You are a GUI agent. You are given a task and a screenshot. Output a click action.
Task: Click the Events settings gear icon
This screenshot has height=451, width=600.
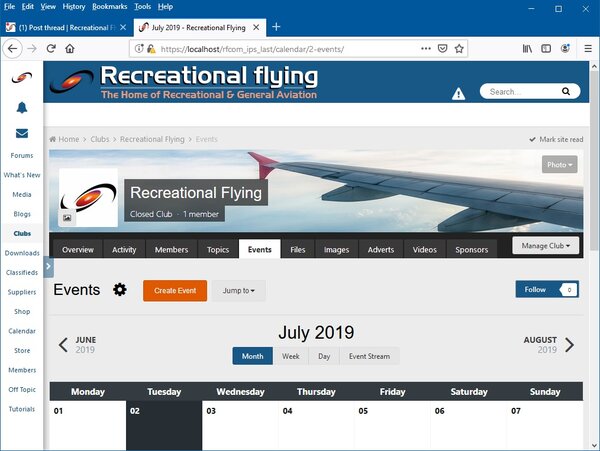[120, 290]
